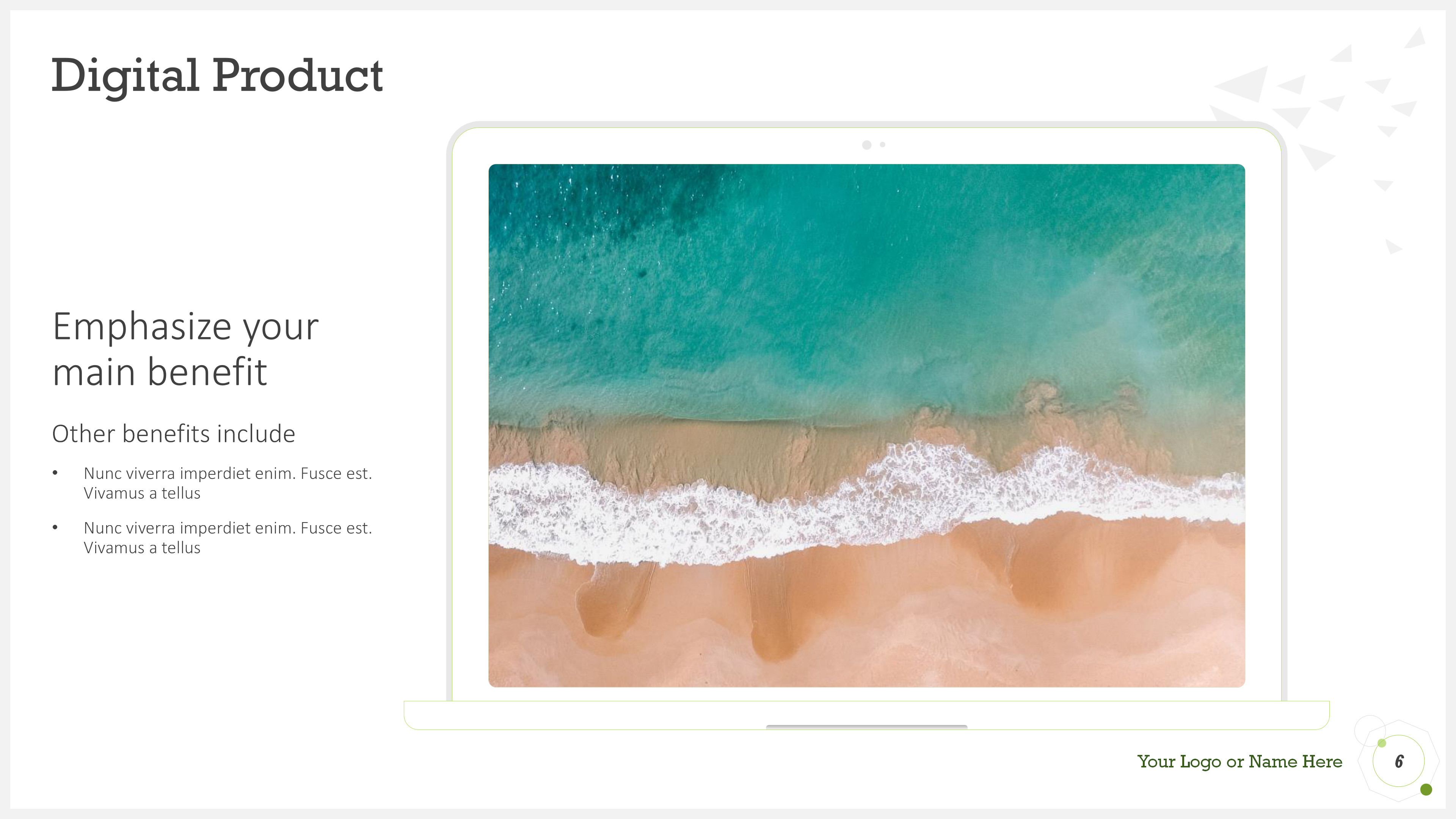Click the light green dot on number circle
1456x819 pixels.
point(1382,743)
